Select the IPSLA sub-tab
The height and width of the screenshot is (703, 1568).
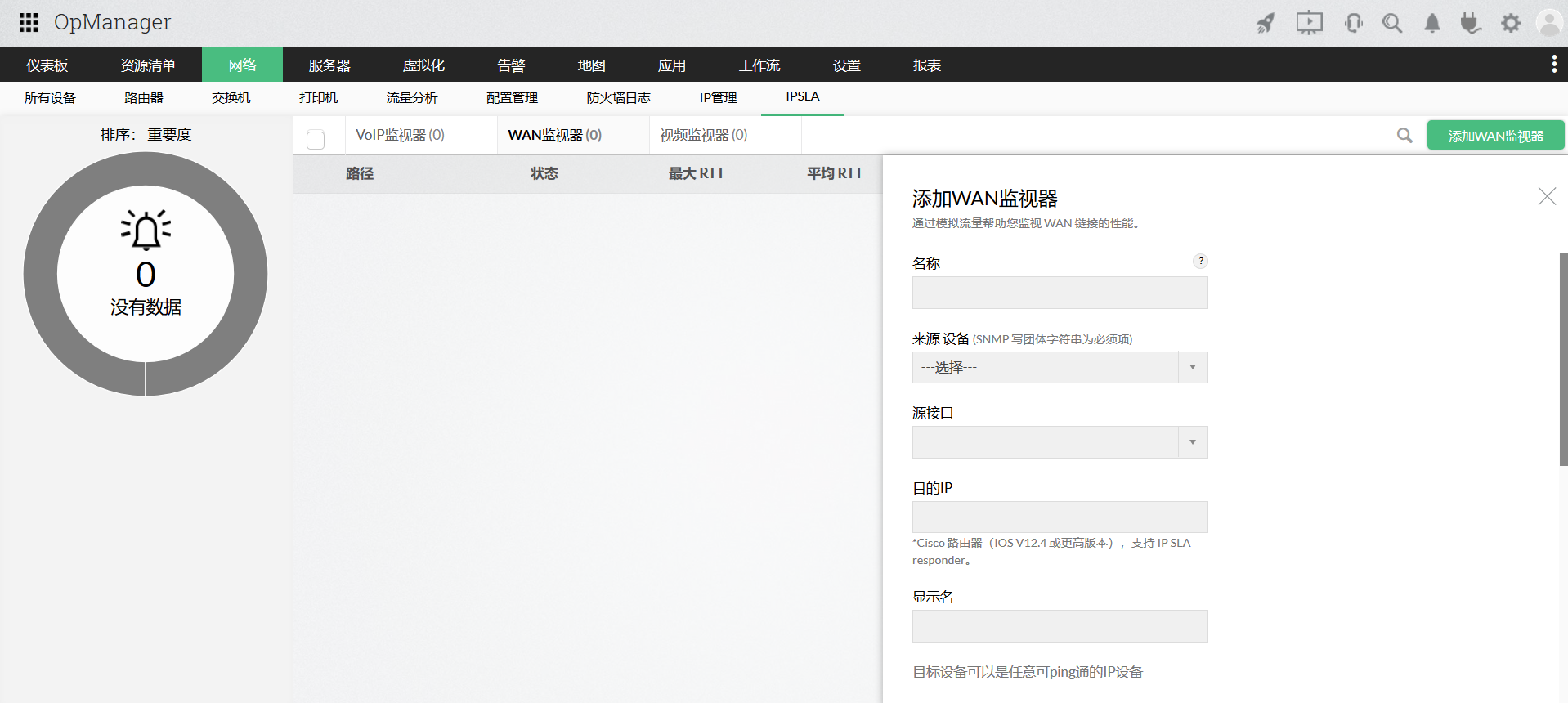[x=803, y=97]
